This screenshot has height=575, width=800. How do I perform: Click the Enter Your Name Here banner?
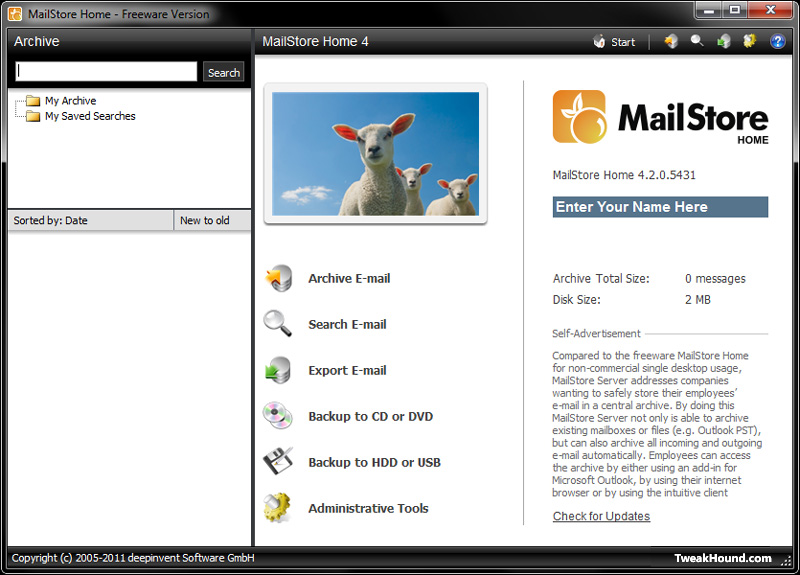(660, 207)
